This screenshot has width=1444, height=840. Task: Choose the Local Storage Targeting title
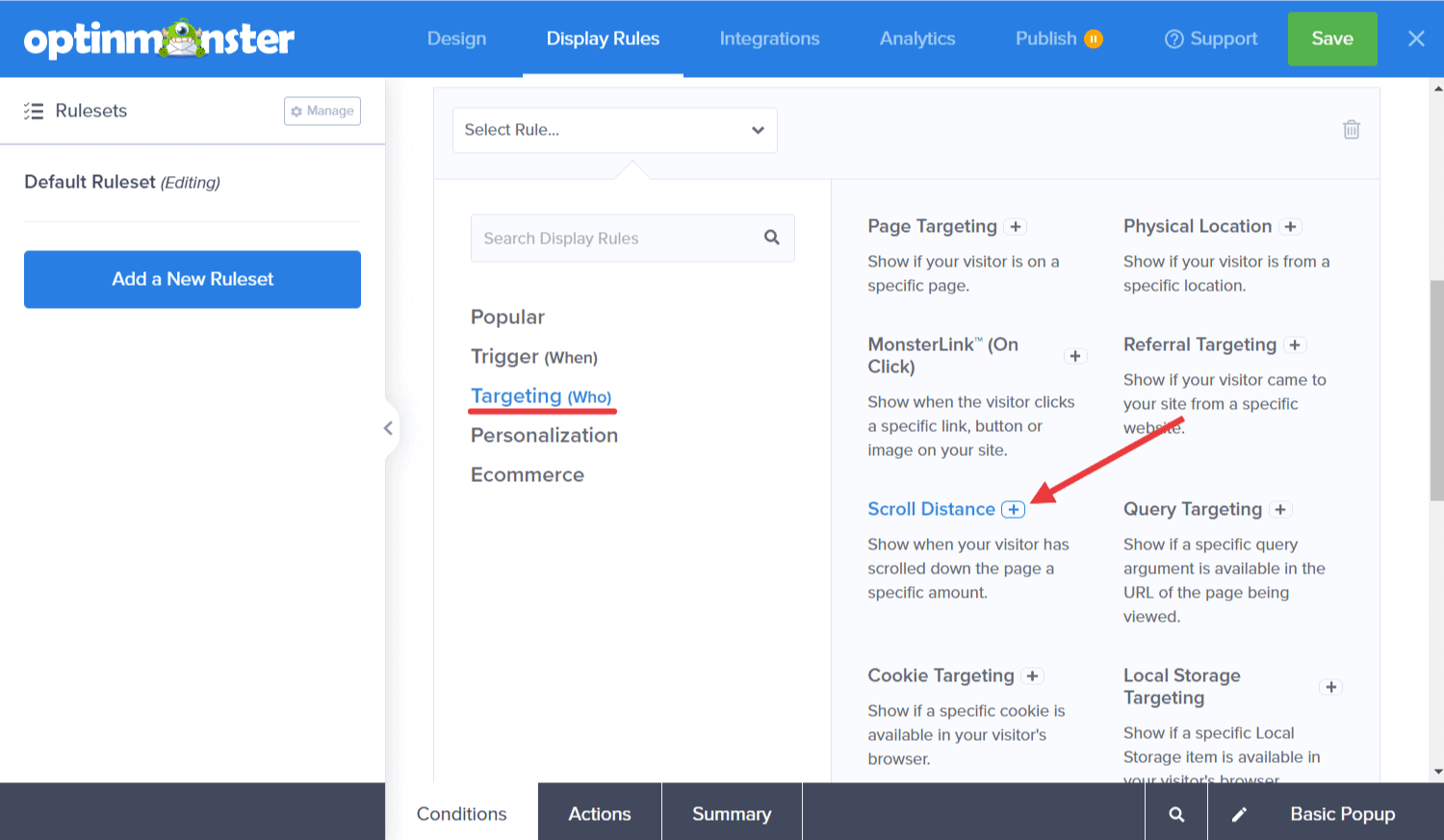1181,686
